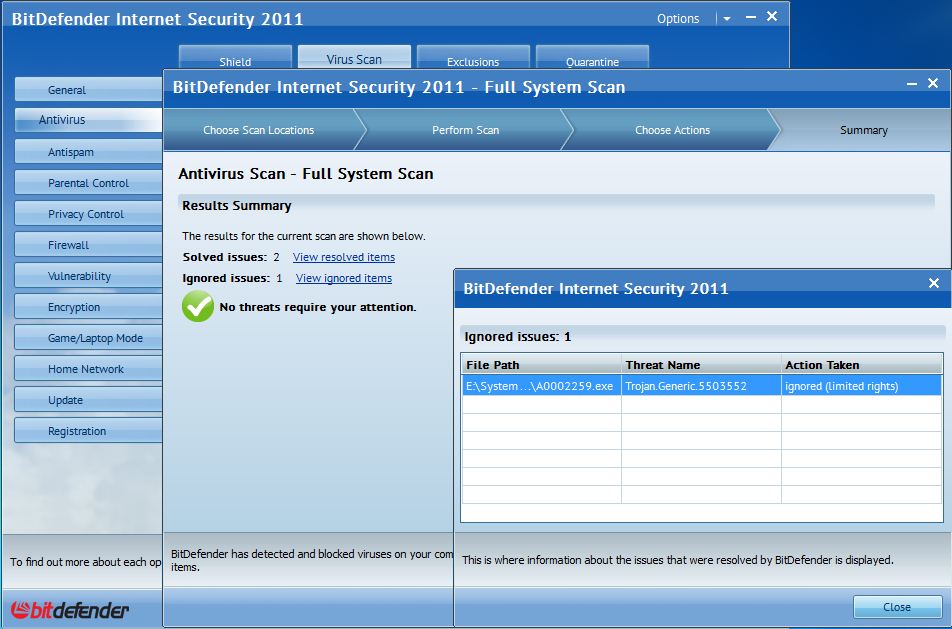Sort by File Path column header
952x629 pixels.
541,365
